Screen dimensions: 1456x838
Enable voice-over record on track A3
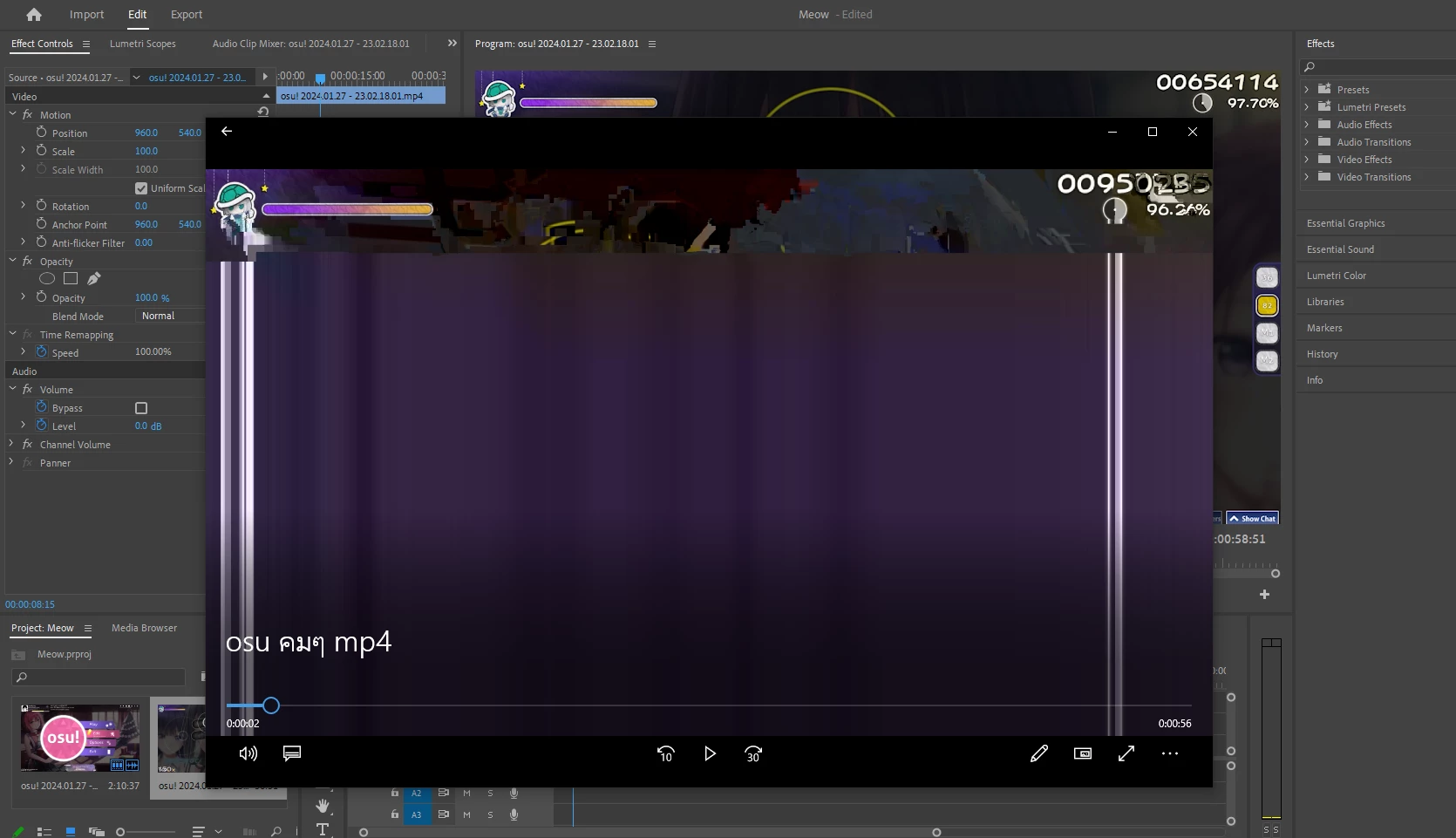point(514,814)
